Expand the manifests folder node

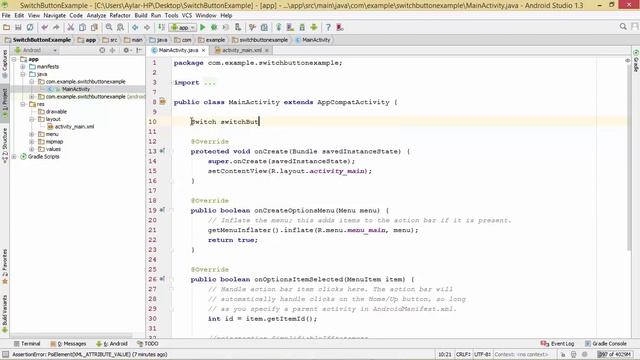click(x=23, y=67)
